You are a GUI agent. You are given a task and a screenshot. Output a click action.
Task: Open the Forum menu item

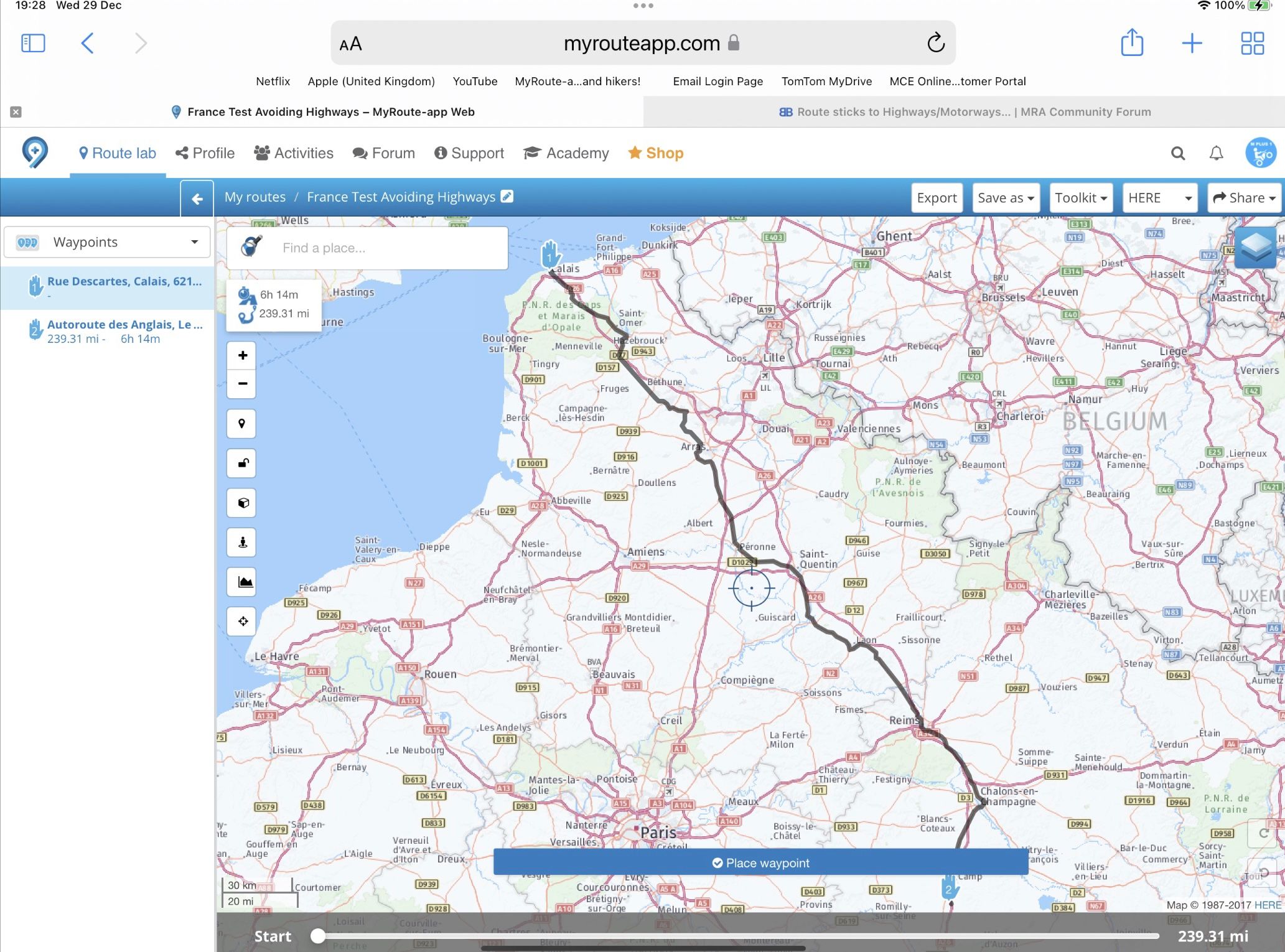384,153
